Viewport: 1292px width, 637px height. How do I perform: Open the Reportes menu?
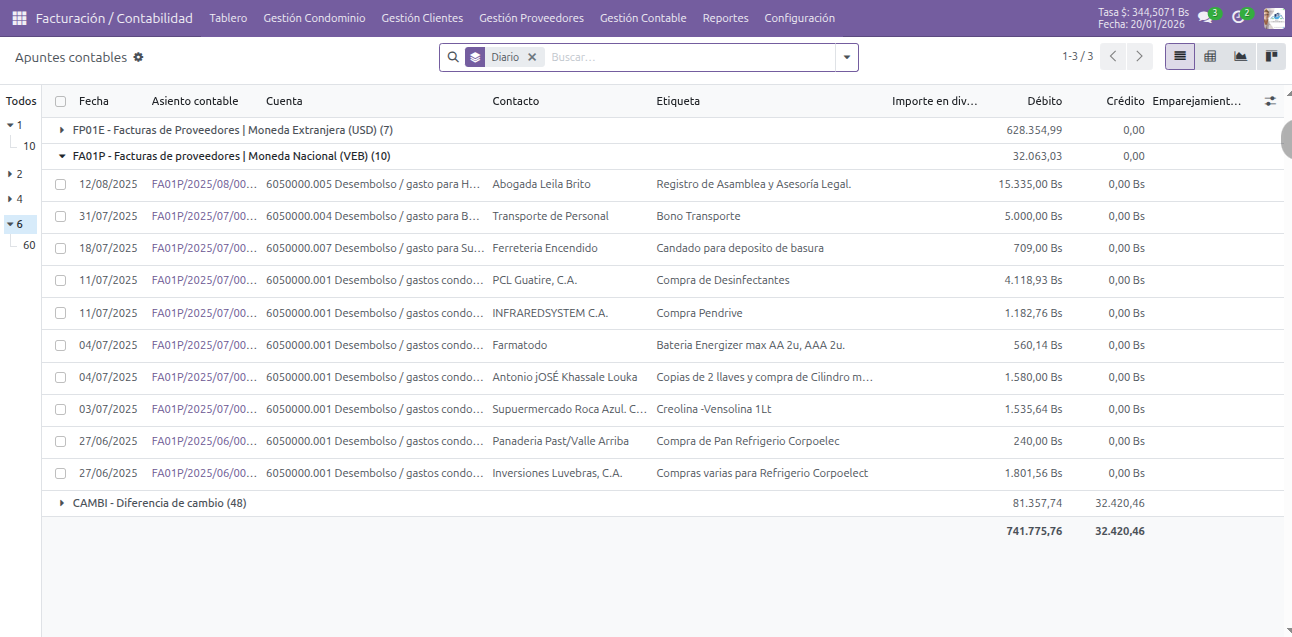[725, 18]
